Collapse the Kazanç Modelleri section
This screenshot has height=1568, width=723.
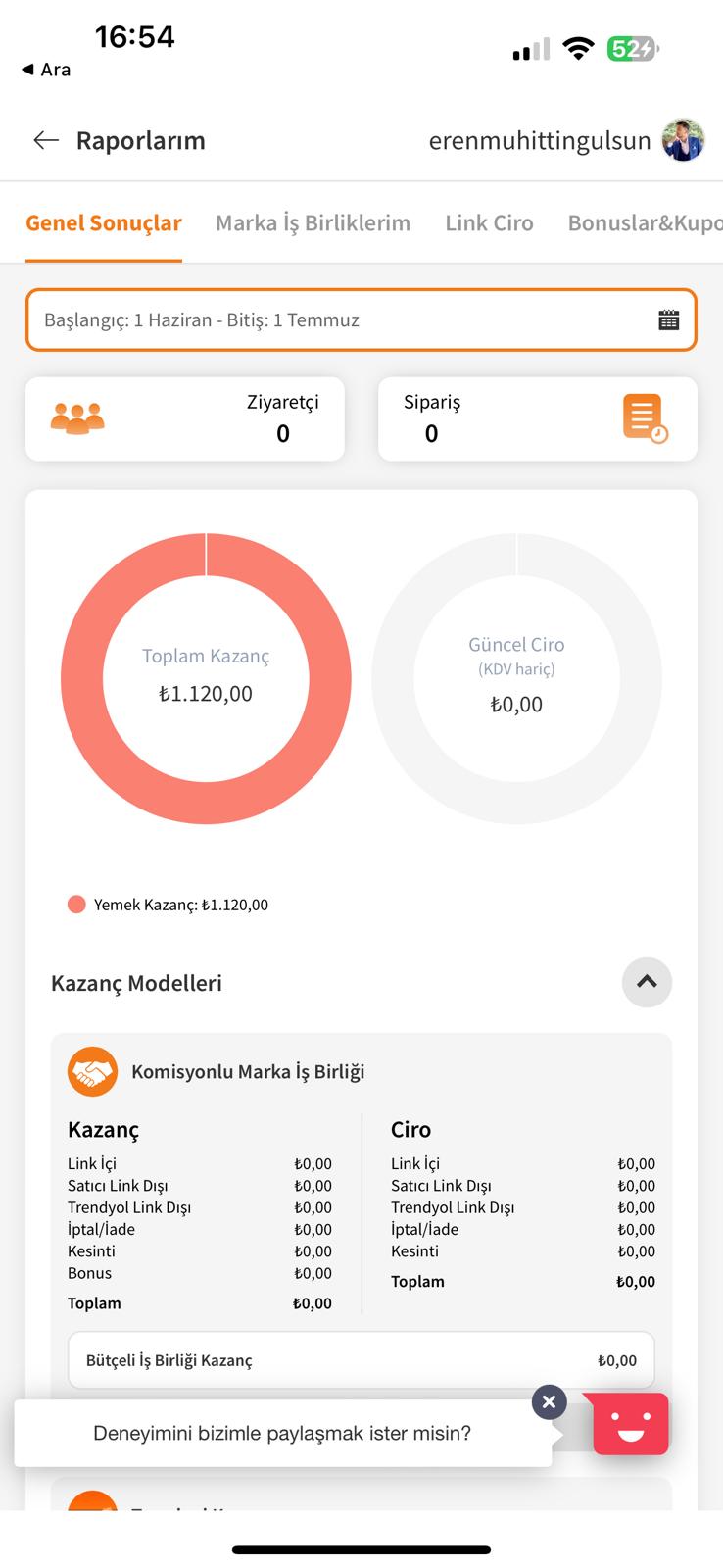tap(647, 982)
